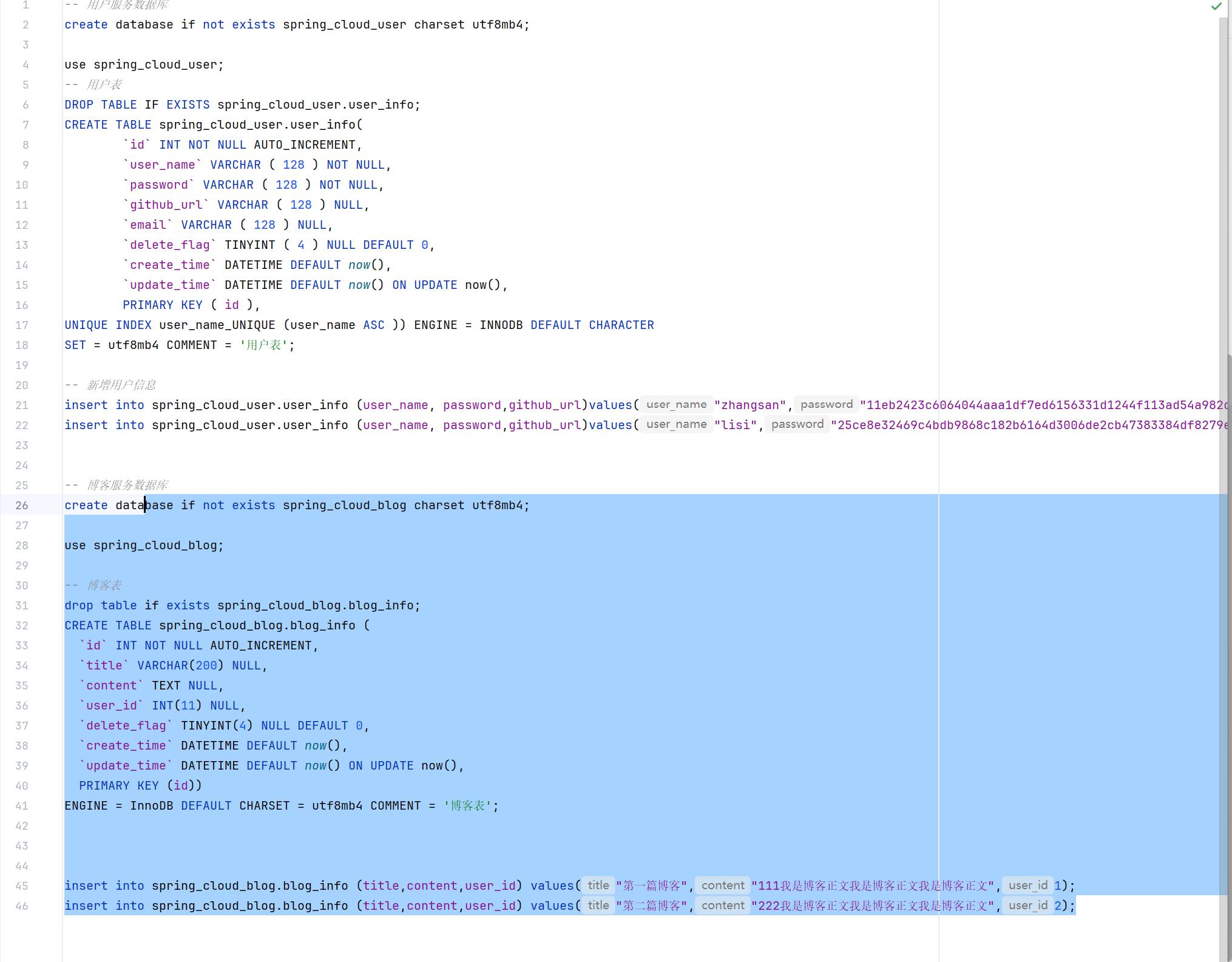Click the content inlay hint on line 46
This screenshot has width=1232, height=962.
pos(722,906)
